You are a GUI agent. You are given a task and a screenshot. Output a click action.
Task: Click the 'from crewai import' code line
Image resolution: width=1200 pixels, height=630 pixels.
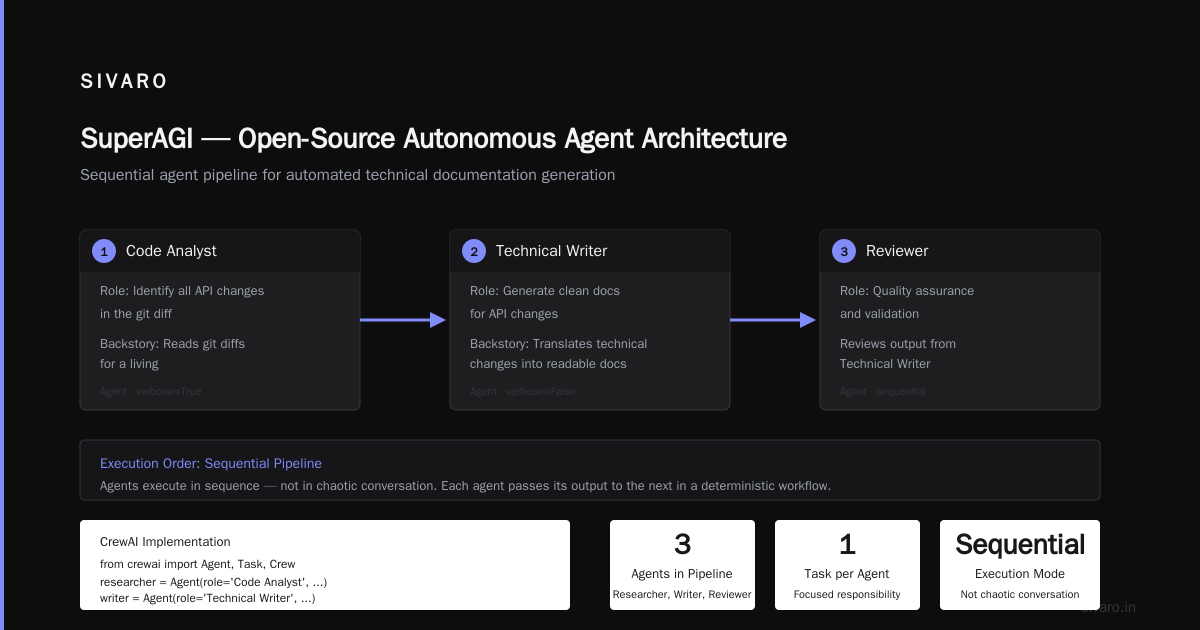pos(198,564)
